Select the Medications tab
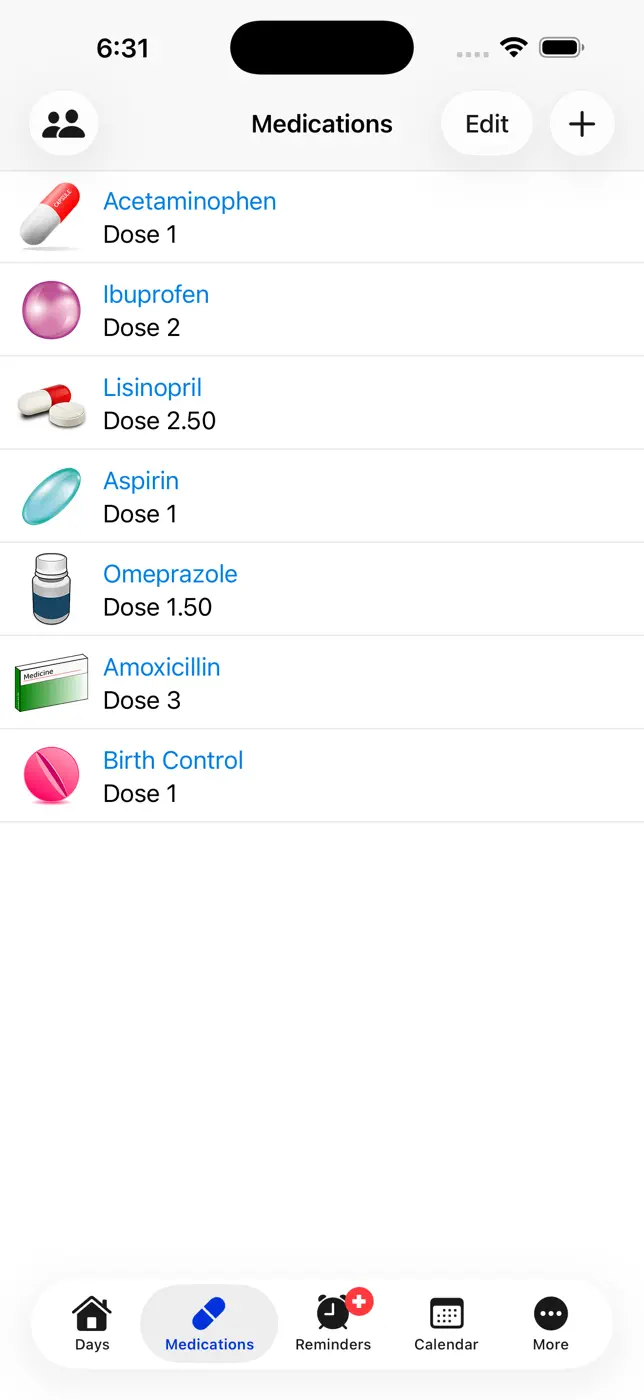Image resolution: width=644 pixels, height=1400 pixels. click(209, 1324)
